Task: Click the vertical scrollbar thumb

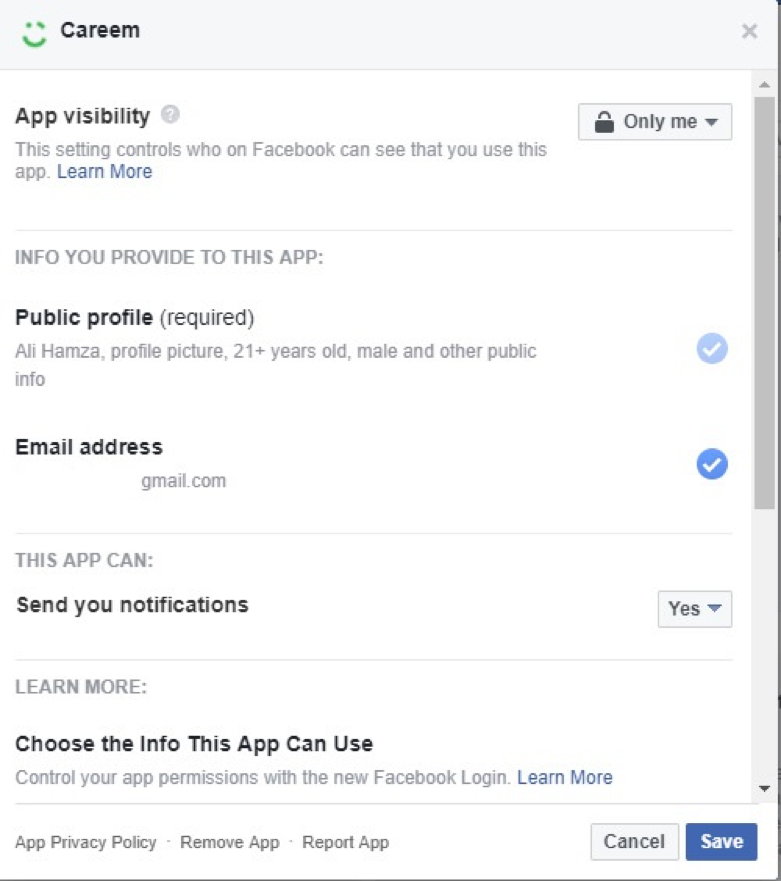Action: click(765, 300)
